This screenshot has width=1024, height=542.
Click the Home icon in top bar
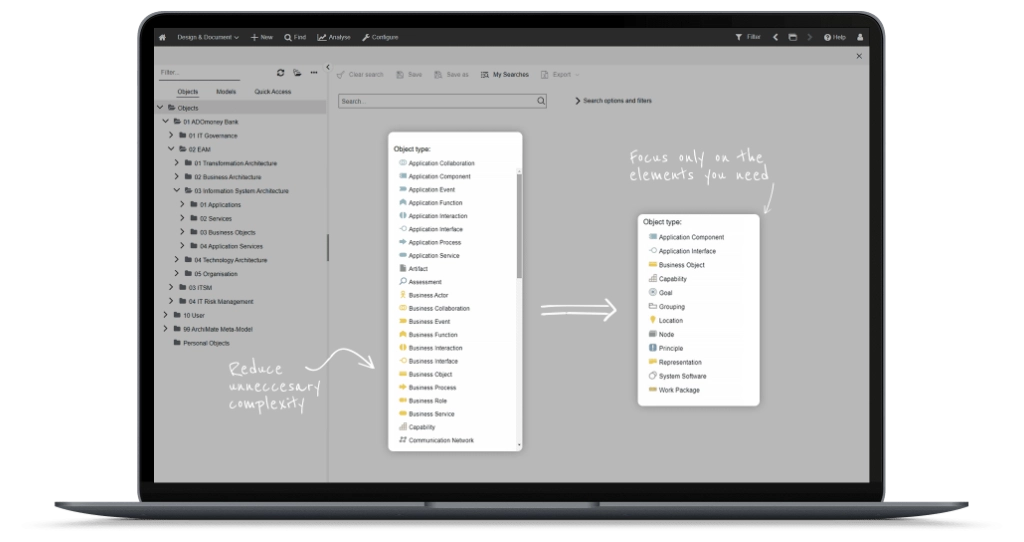click(162, 37)
